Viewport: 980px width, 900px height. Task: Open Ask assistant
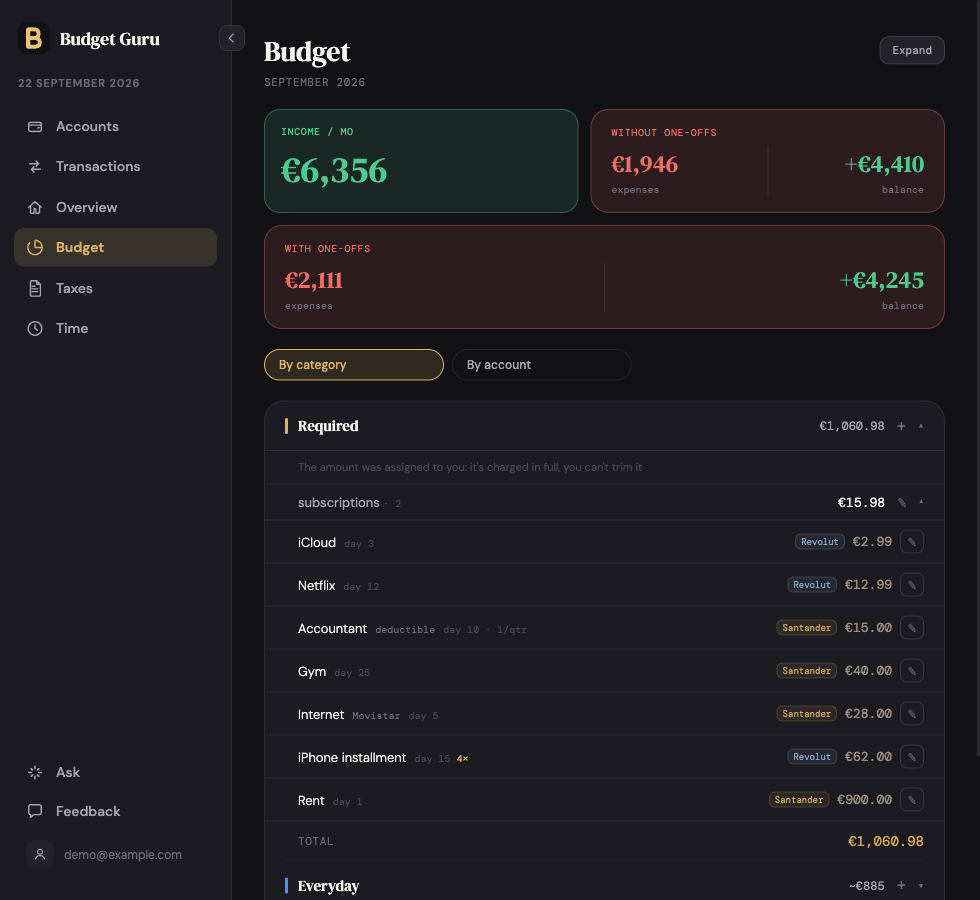[x=116, y=772]
